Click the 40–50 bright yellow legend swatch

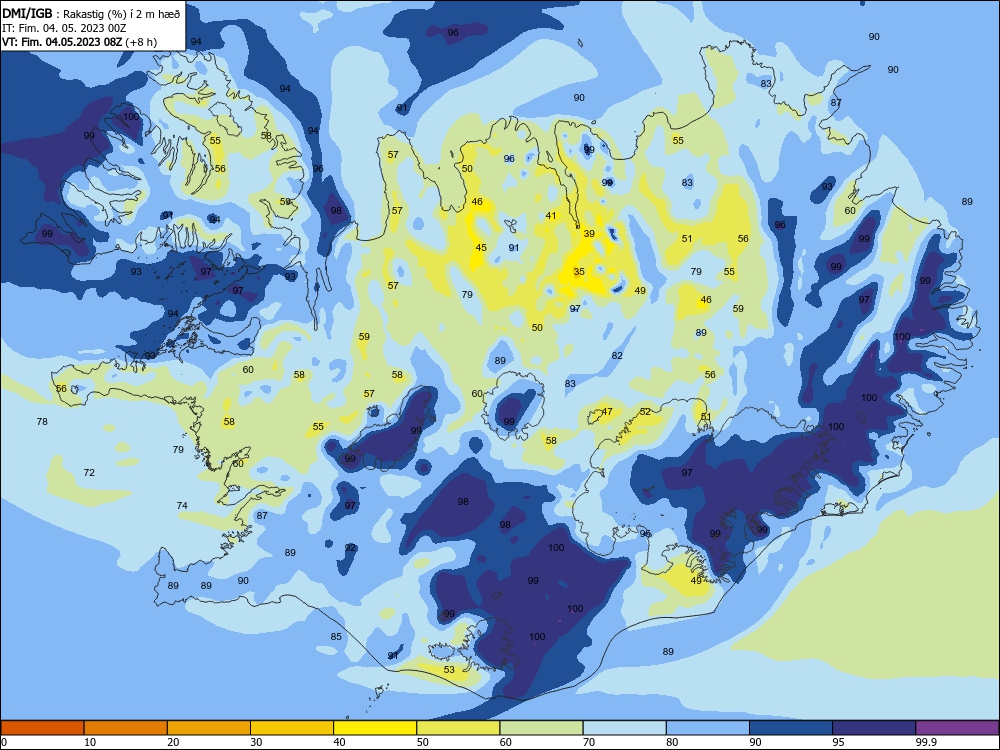coord(375,728)
